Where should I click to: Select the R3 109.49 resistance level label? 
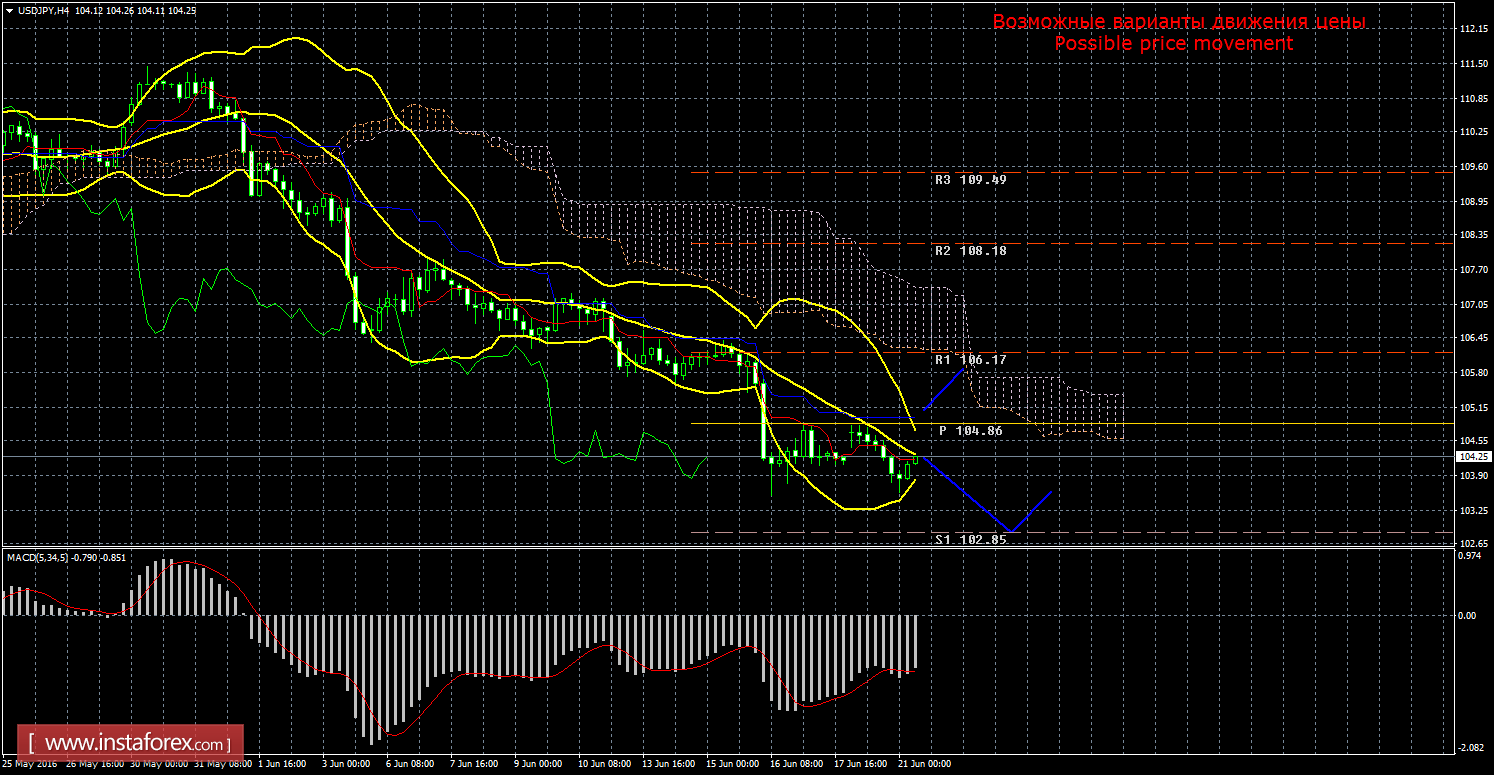click(970, 181)
